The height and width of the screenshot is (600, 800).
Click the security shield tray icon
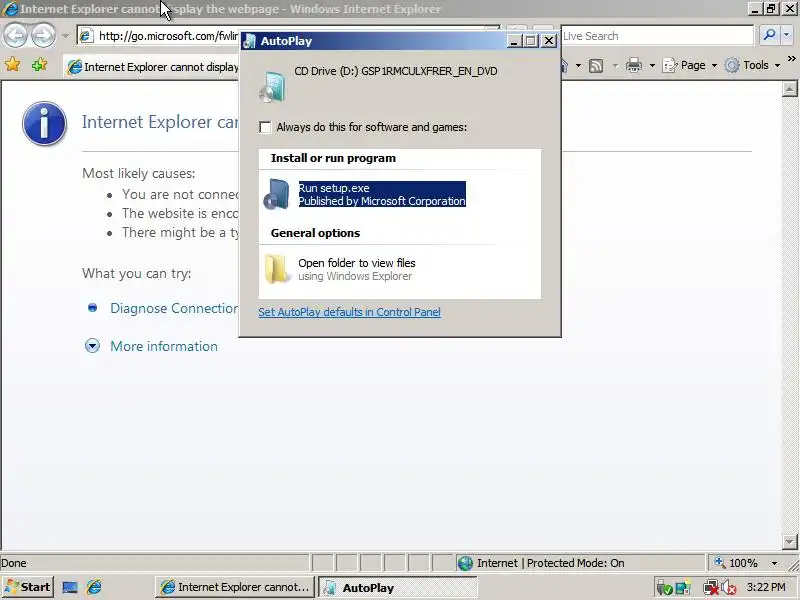pos(665,588)
